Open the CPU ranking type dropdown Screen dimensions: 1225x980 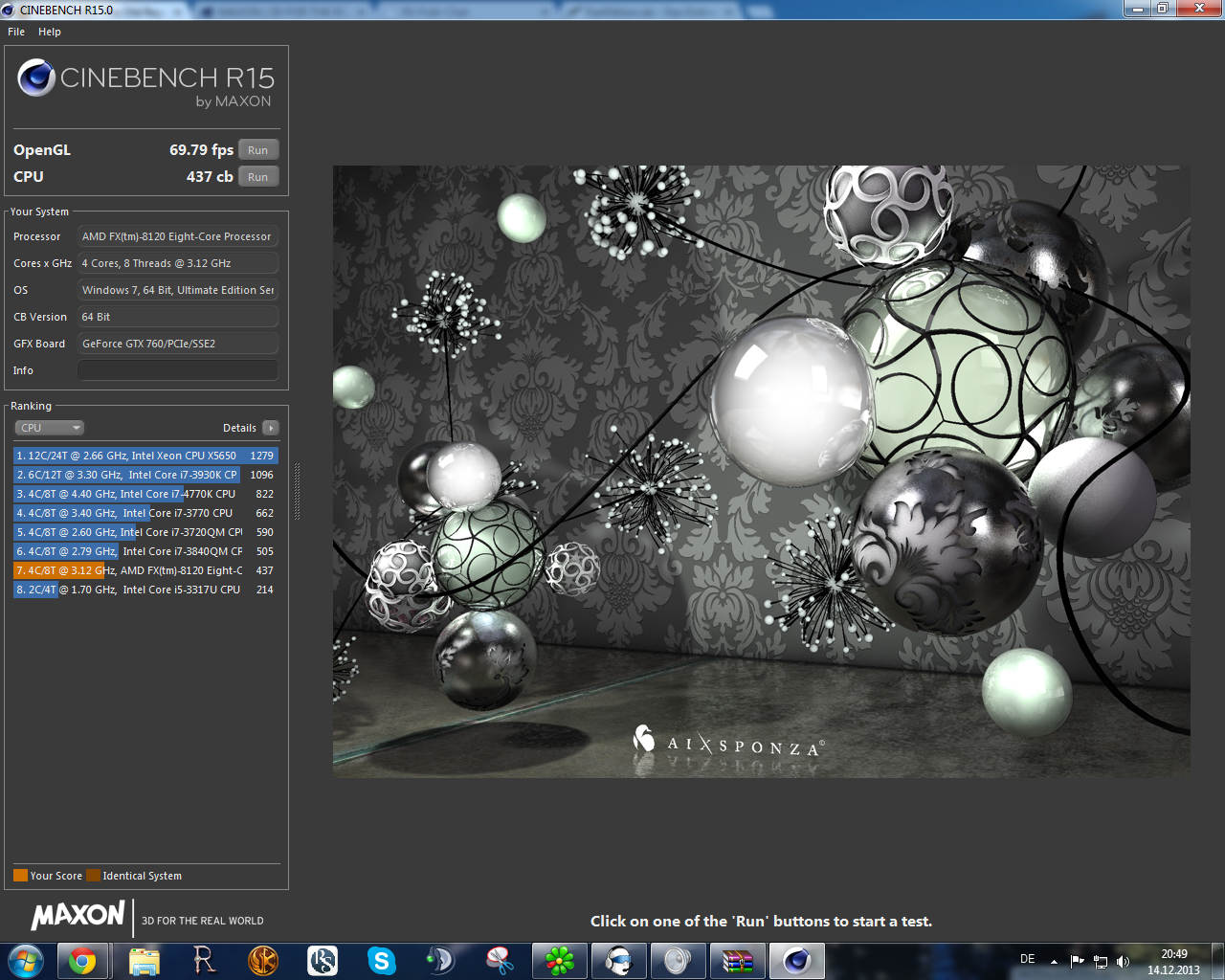coord(50,428)
